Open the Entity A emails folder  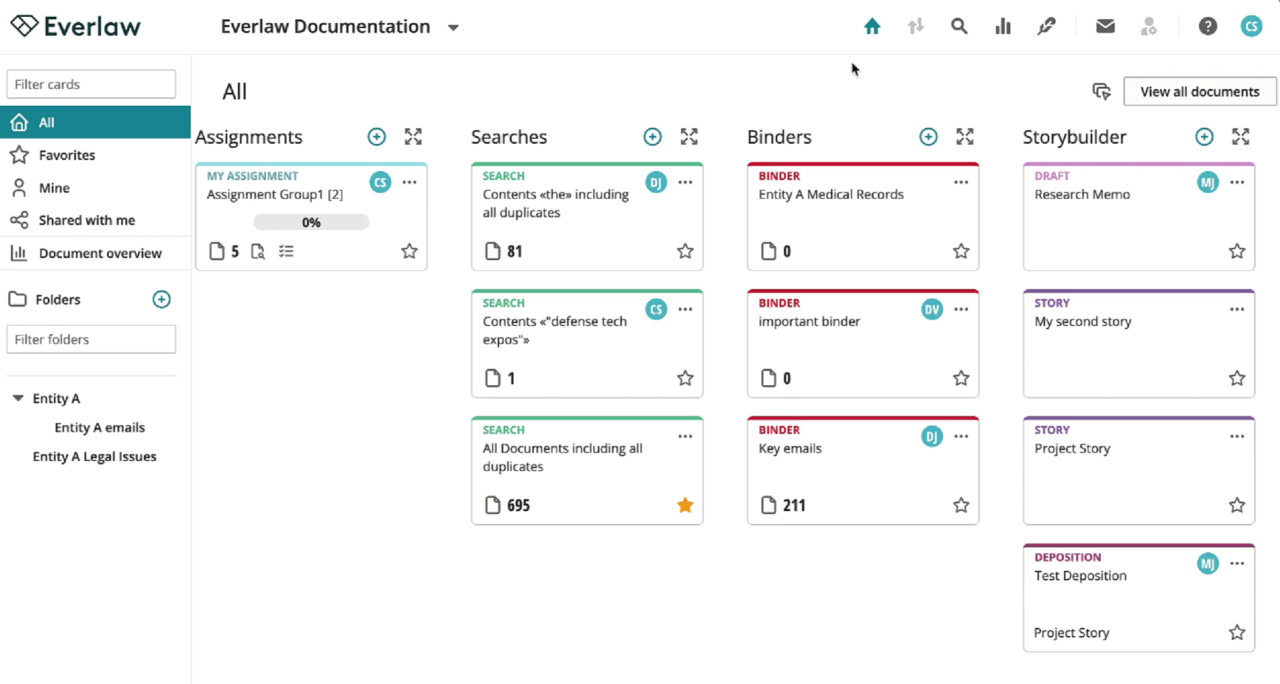click(99, 427)
